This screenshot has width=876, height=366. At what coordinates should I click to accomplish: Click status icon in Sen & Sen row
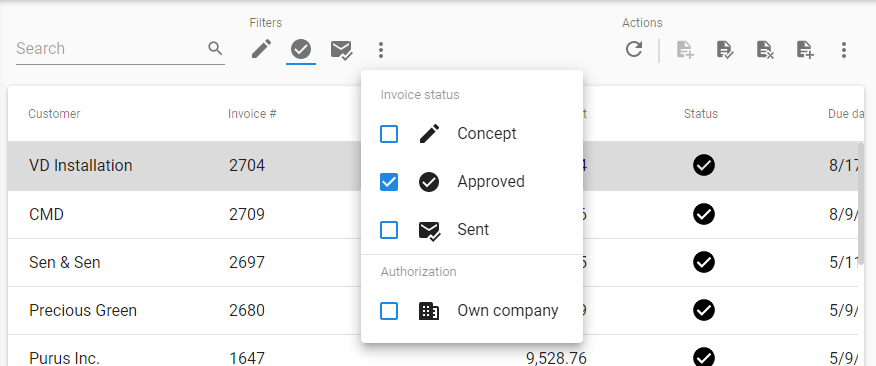click(704, 262)
